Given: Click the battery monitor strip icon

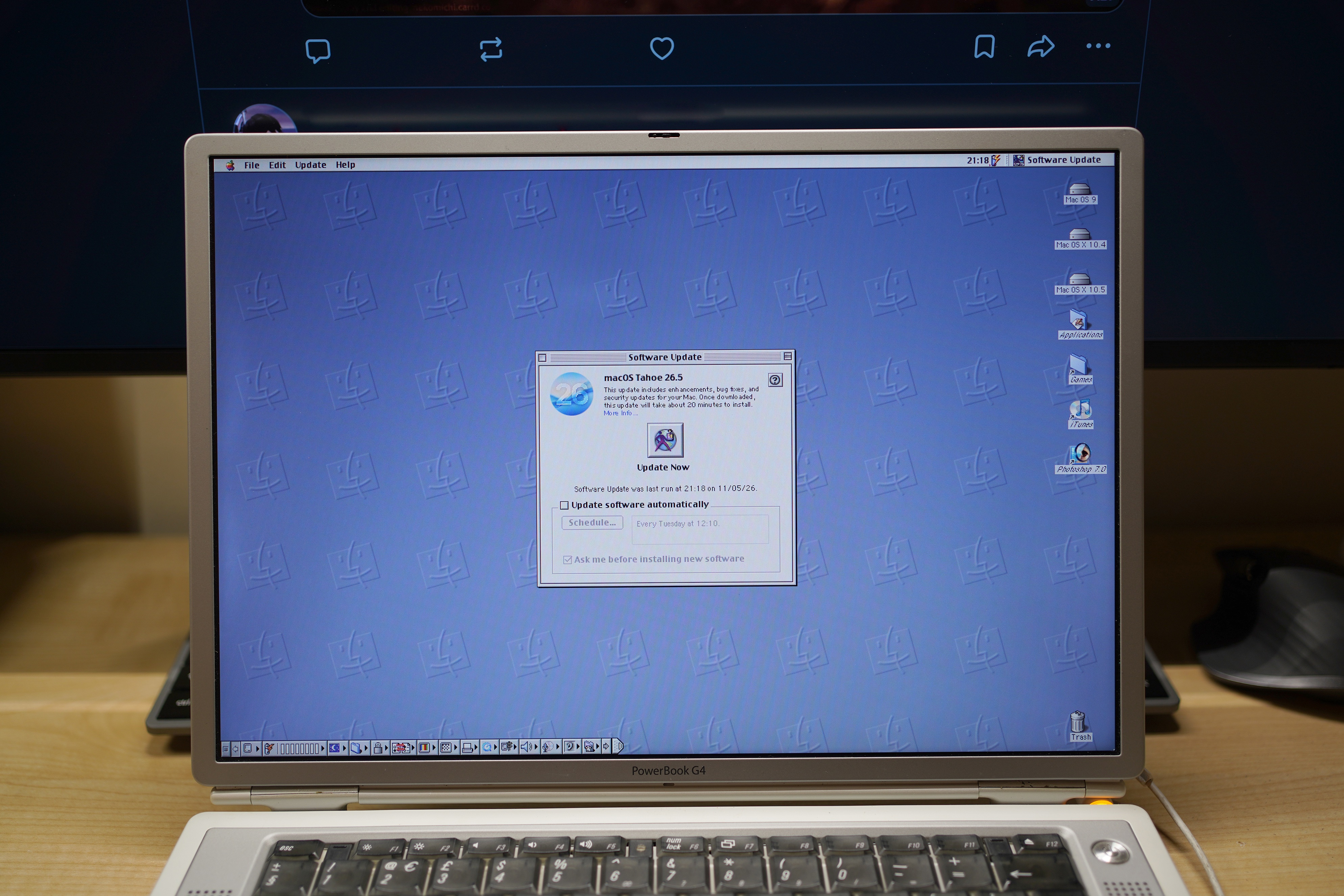Looking at the screenshot, I should point(269,748).
